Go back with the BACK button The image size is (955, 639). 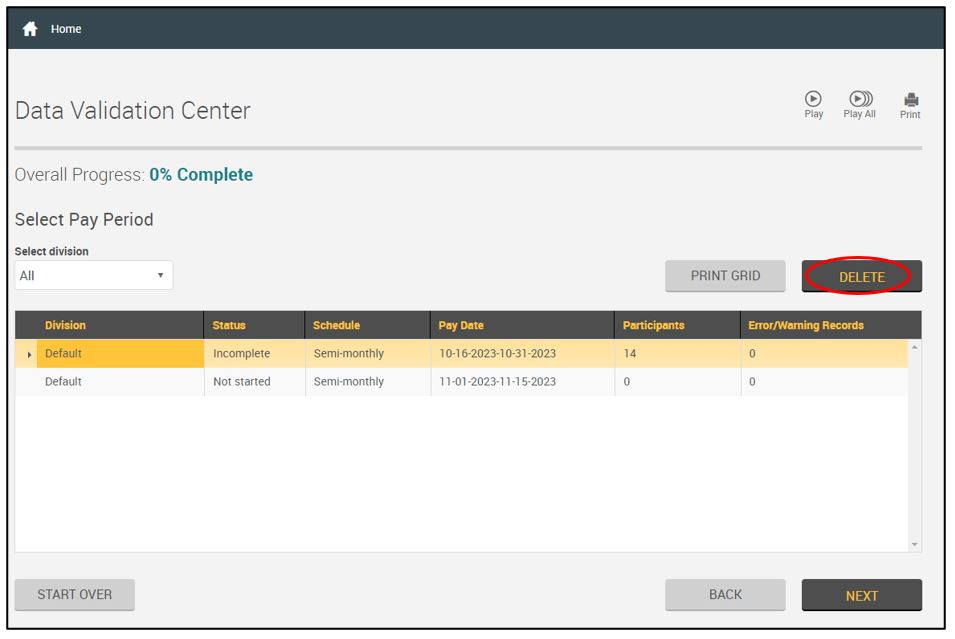pos(725,594)
